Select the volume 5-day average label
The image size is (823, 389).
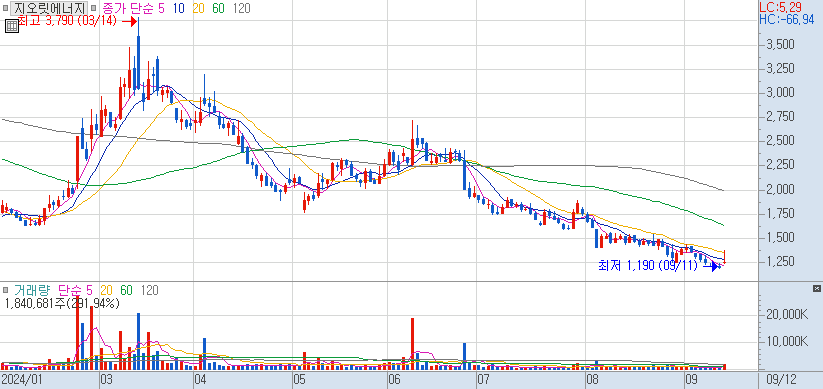(x=88, y=290)
